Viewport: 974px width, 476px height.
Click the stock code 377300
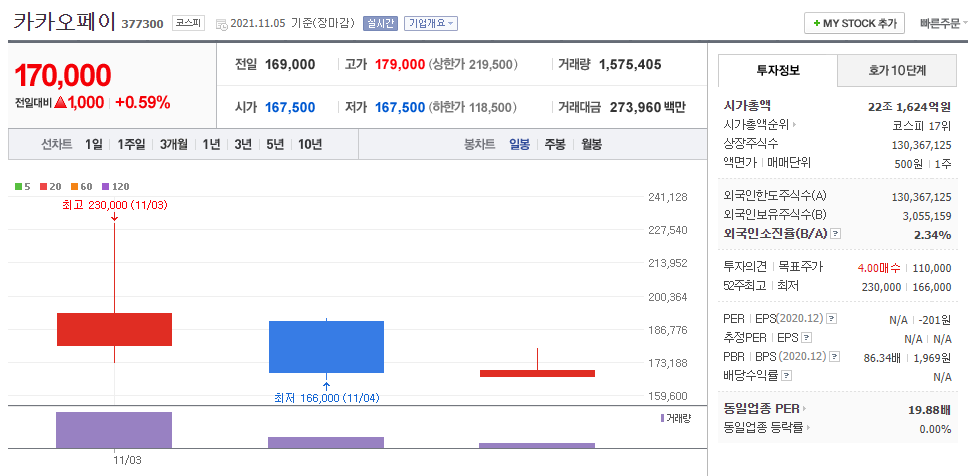(x=142, y=24)
